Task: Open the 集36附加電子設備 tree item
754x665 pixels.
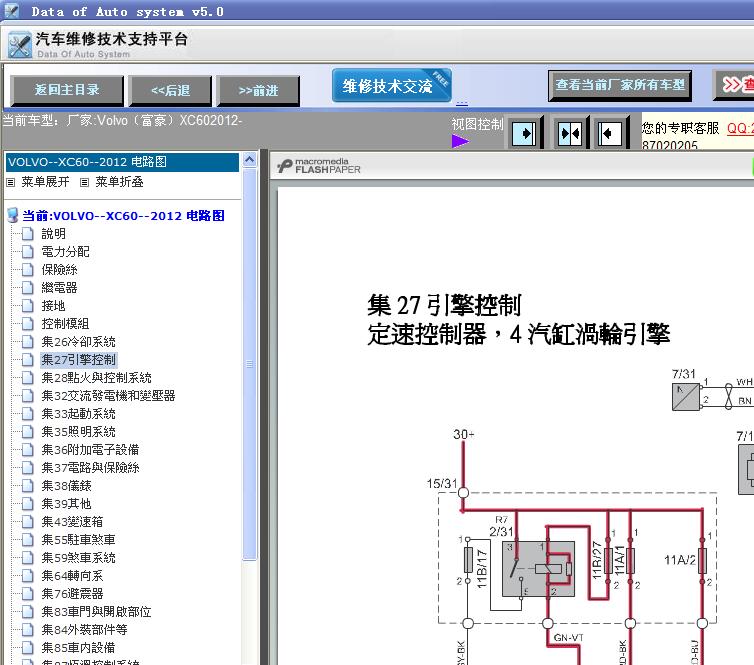Action: pyautogui.click(x=90, y=450)
